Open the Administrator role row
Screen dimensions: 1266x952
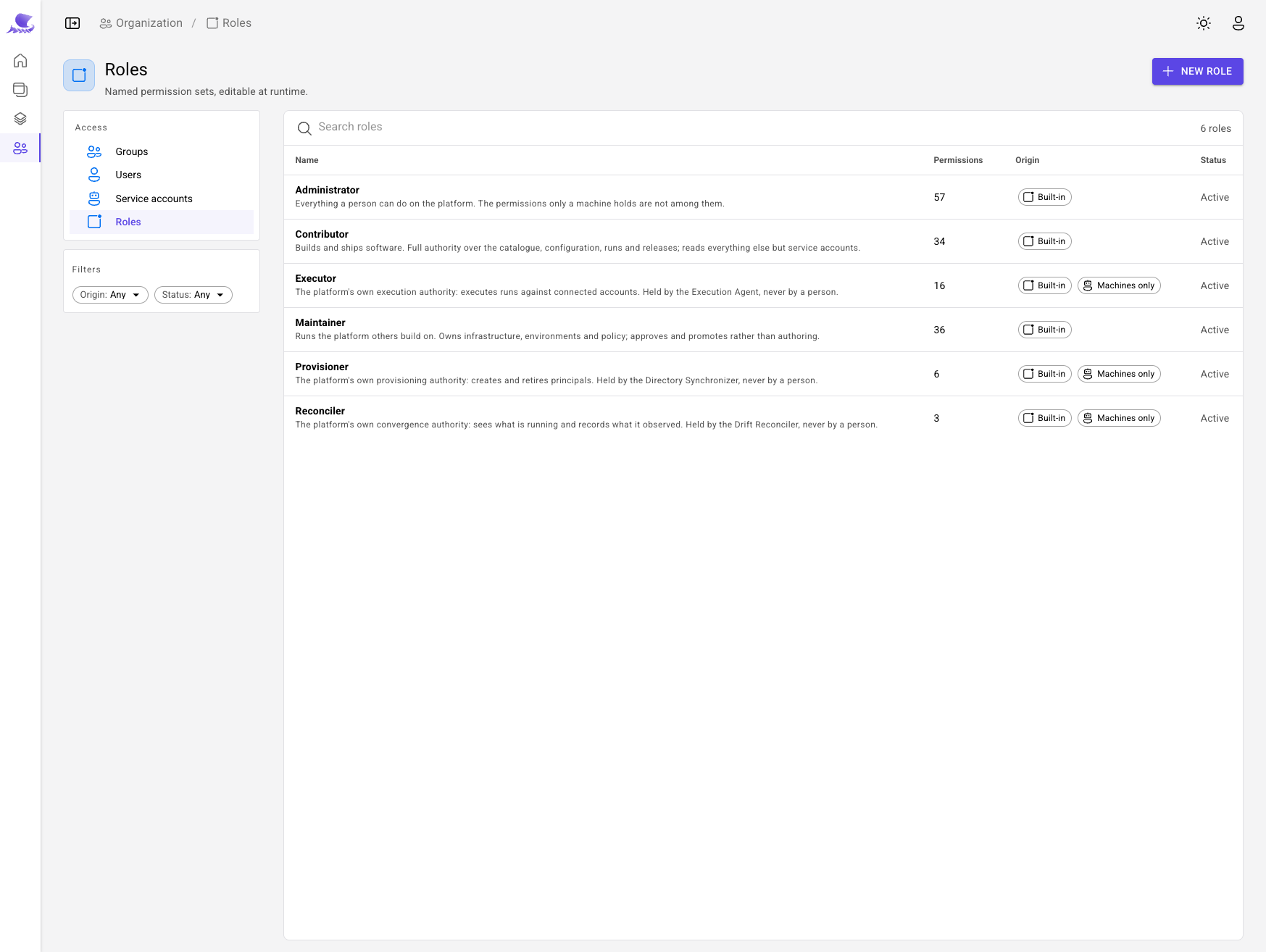763,197
